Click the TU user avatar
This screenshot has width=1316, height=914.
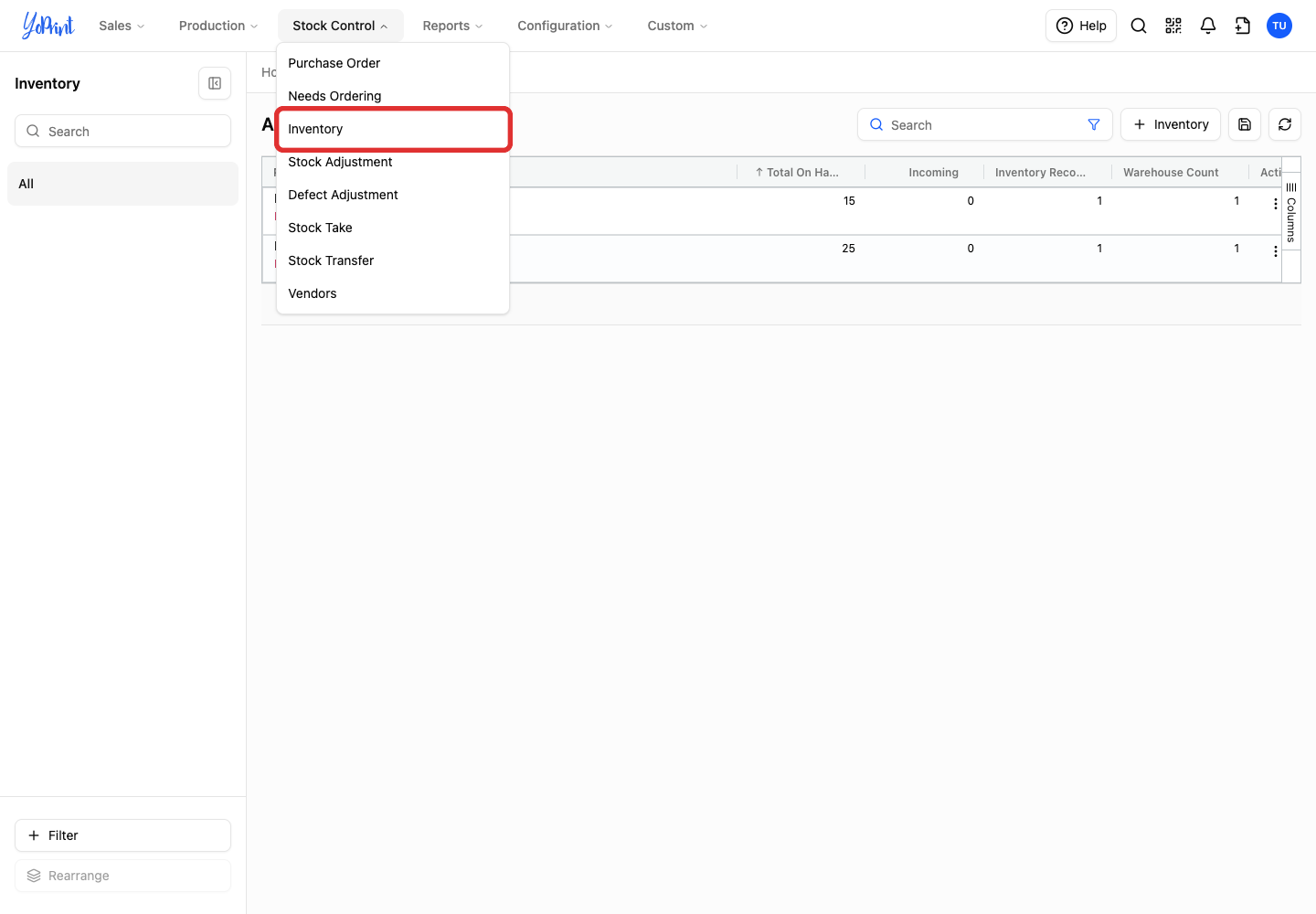(1279, 26)
